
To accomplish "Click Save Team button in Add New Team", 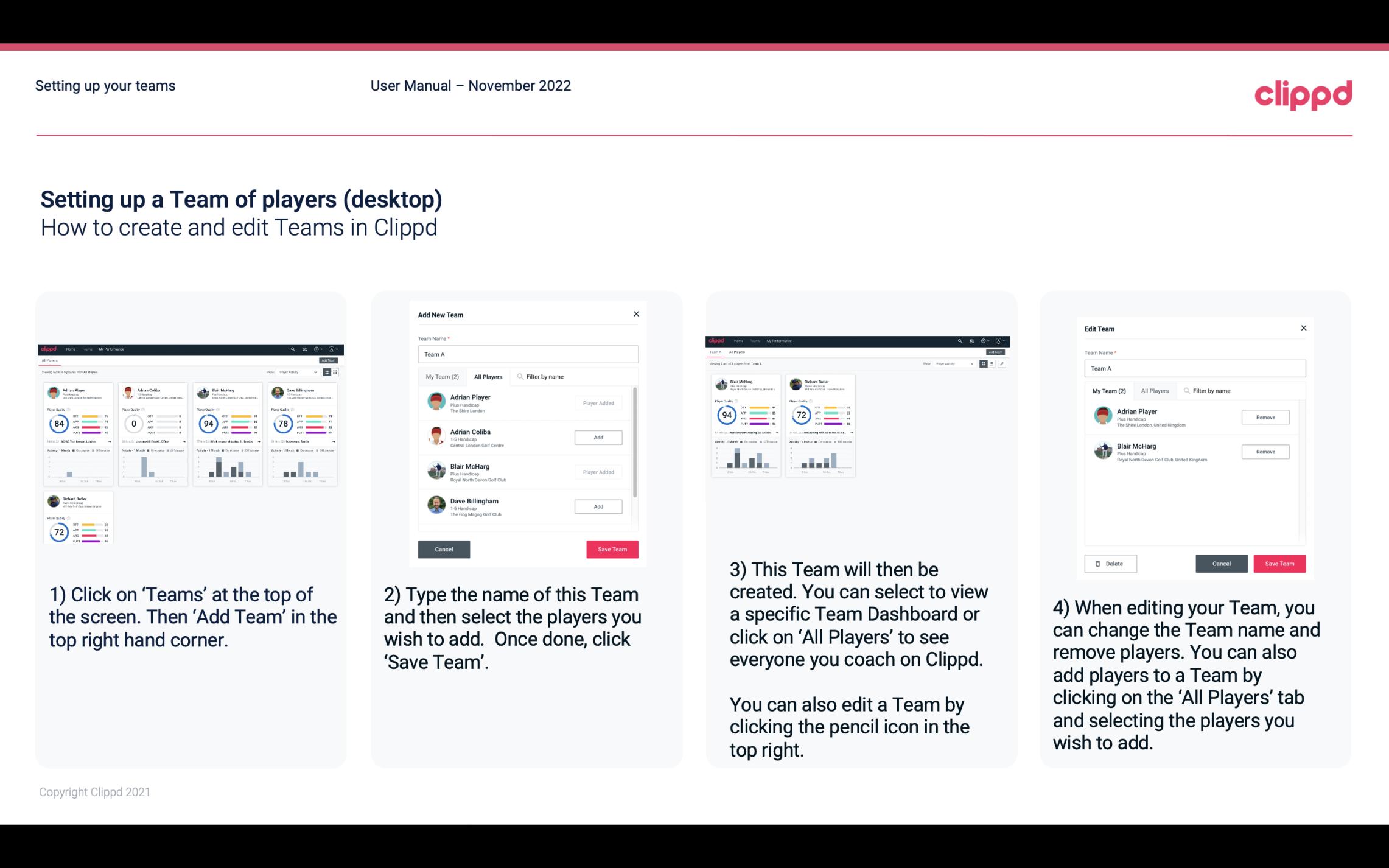I will pos(612,548).
